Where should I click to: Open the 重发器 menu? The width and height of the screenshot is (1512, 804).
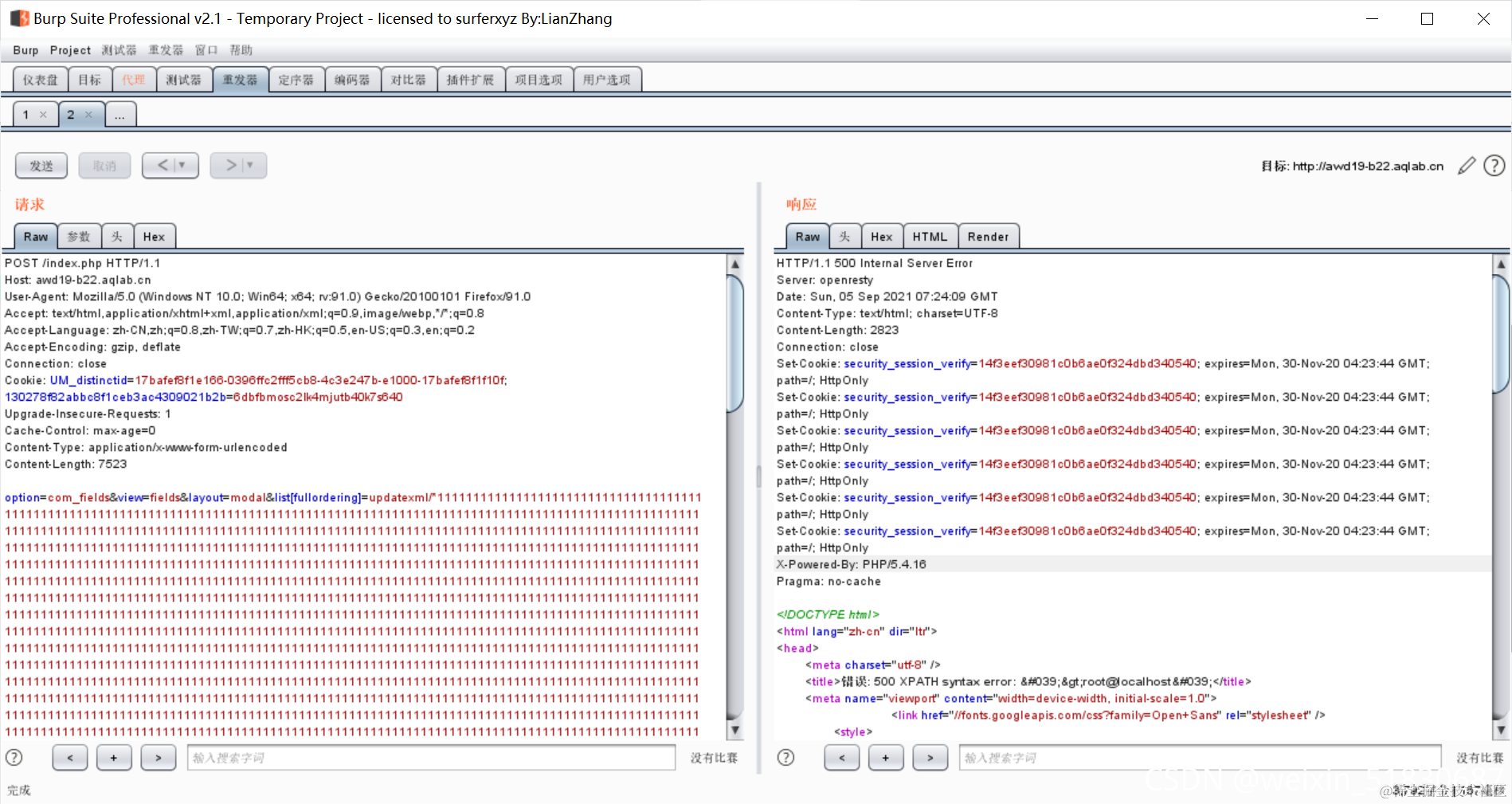click(166, 50)
